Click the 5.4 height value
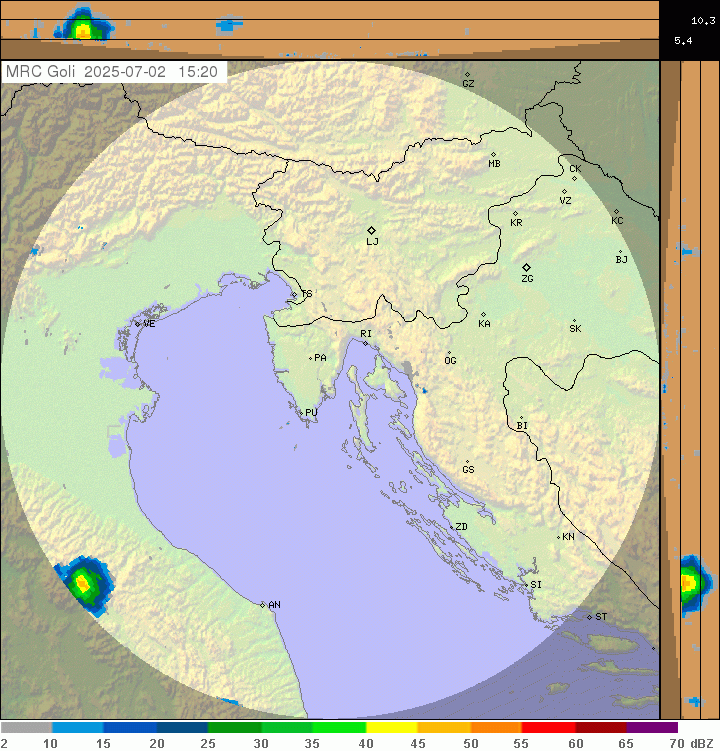The image size is (720, 751). pyautogui.click(x=683, y=41)
